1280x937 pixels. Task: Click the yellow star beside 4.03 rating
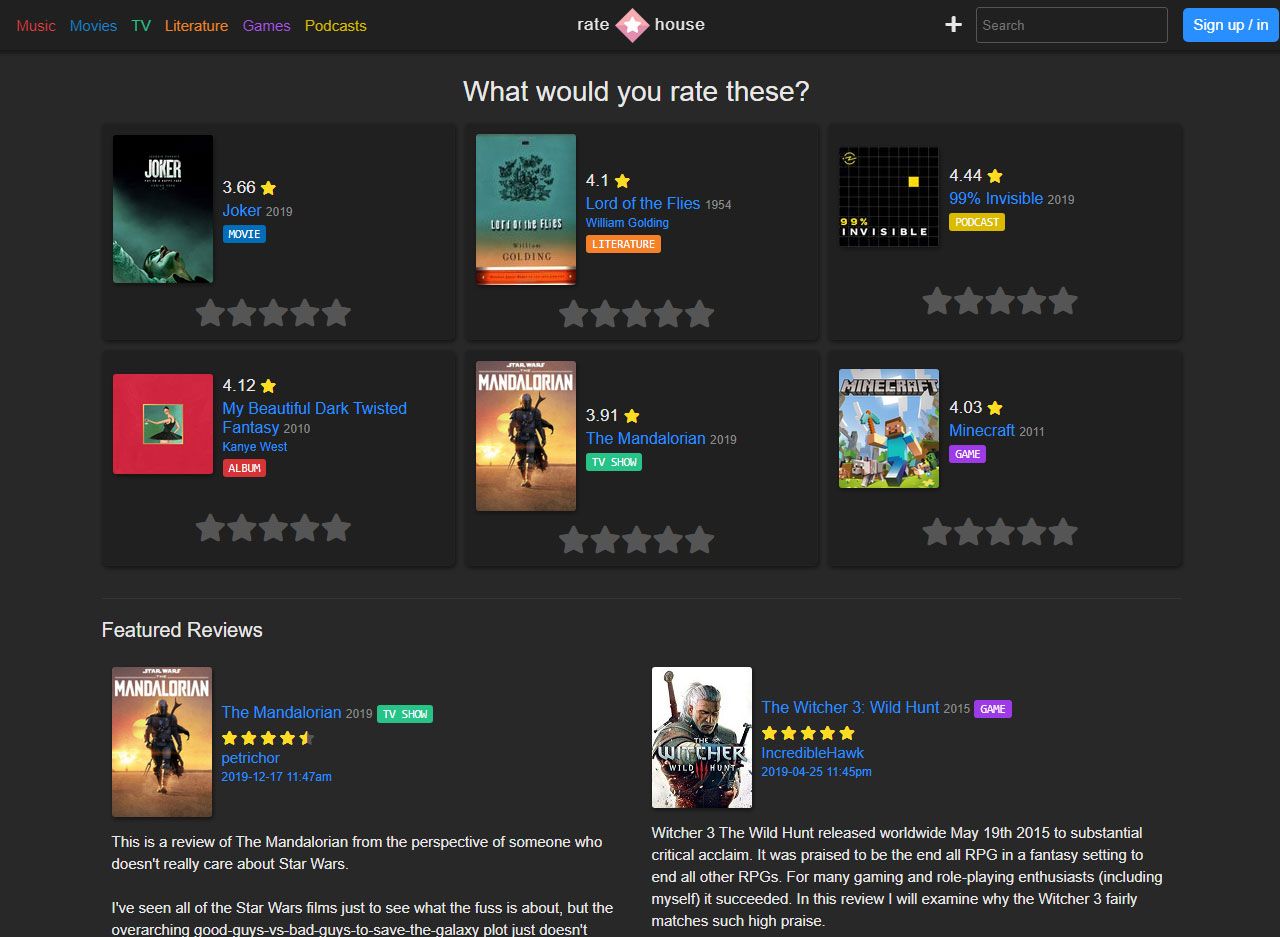[994, 408]
